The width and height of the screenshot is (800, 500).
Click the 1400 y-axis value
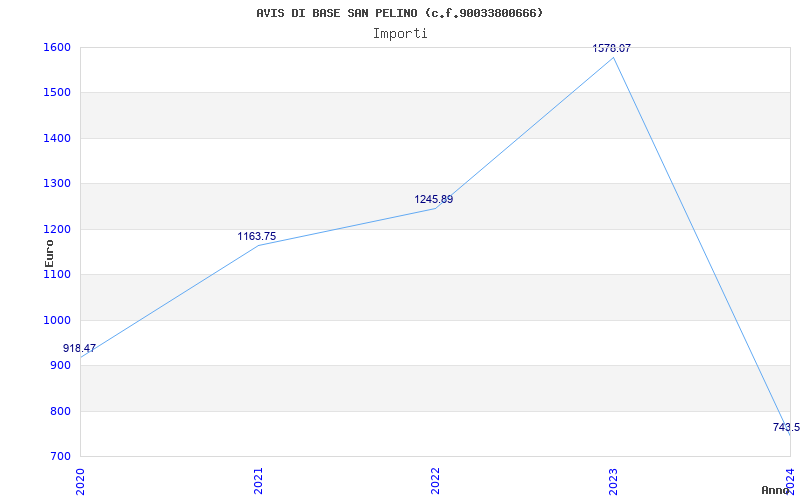(57, 138)
